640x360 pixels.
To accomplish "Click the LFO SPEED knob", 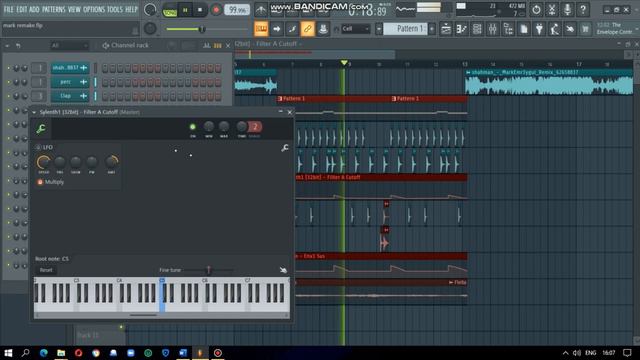I will point(43,162).
